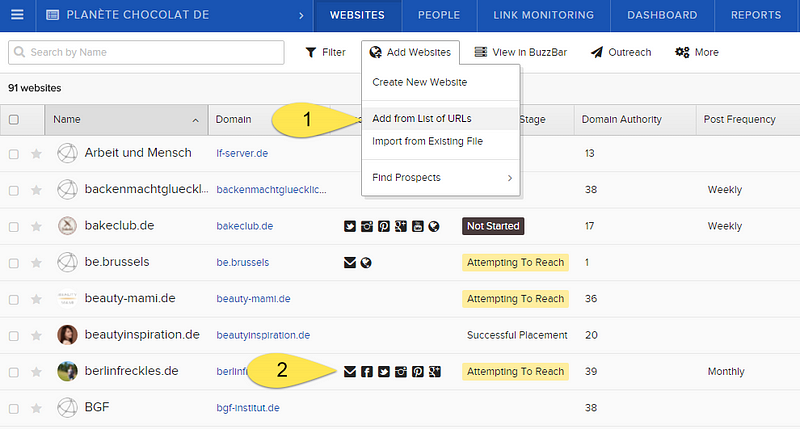Open the More options dropdown
Image resolution: width=800 pixels, height=429 pixels.
[x=697, y=52]
